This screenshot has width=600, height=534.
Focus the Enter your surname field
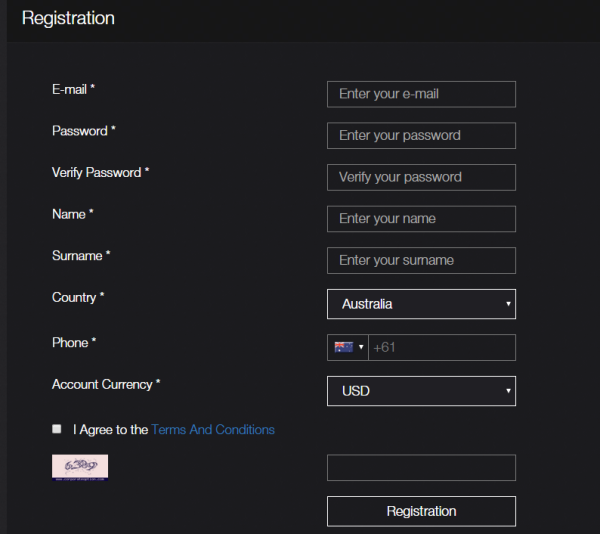click(x=421, y=260)
